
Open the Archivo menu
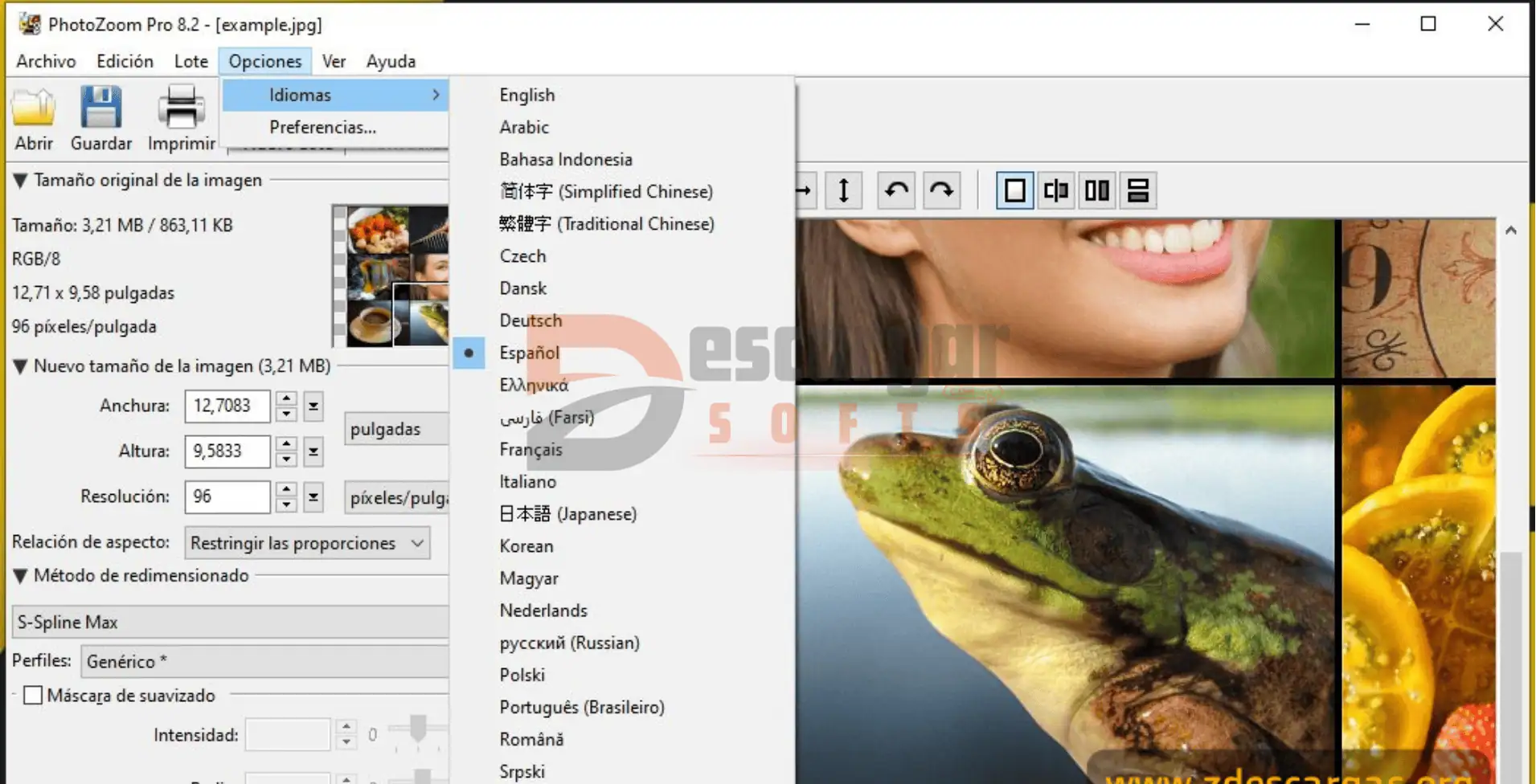coord(46,61)
